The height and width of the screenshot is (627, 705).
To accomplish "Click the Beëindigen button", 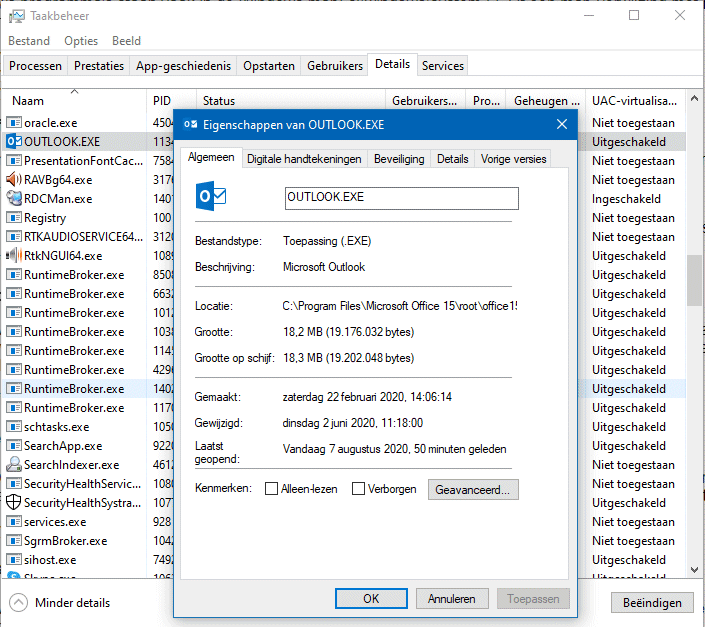I will pos(652,603).
